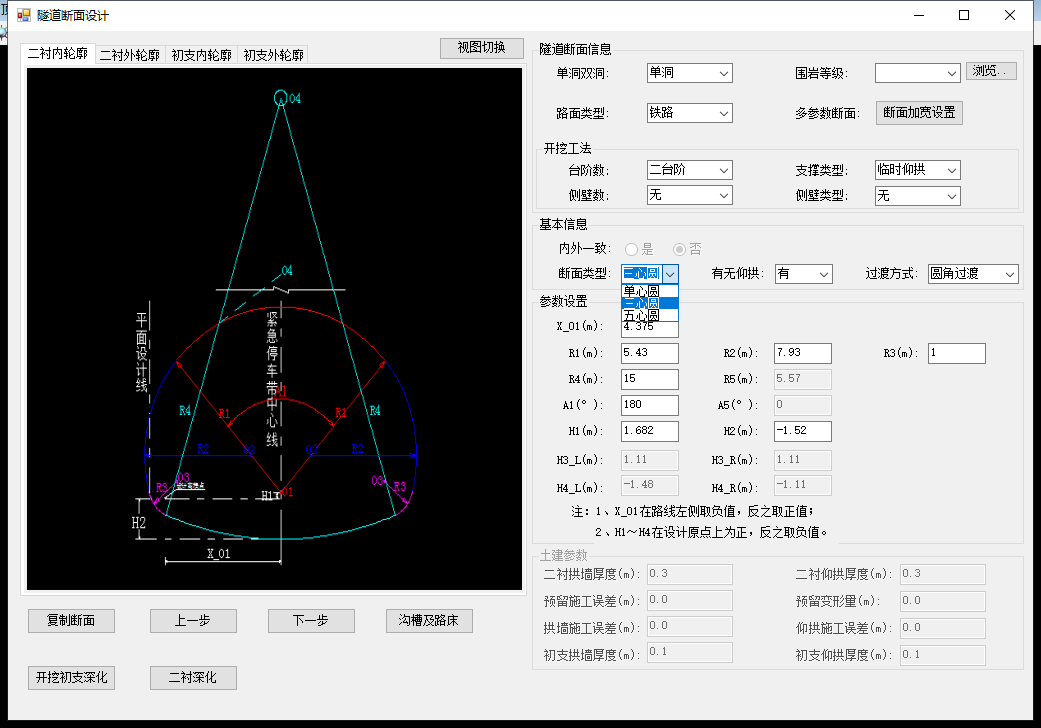The height and width of the screenshot is (728, 1041).
Task: Click the note text about H1~H4 sign
Action: pyautogui.click(x=711, y=532)
